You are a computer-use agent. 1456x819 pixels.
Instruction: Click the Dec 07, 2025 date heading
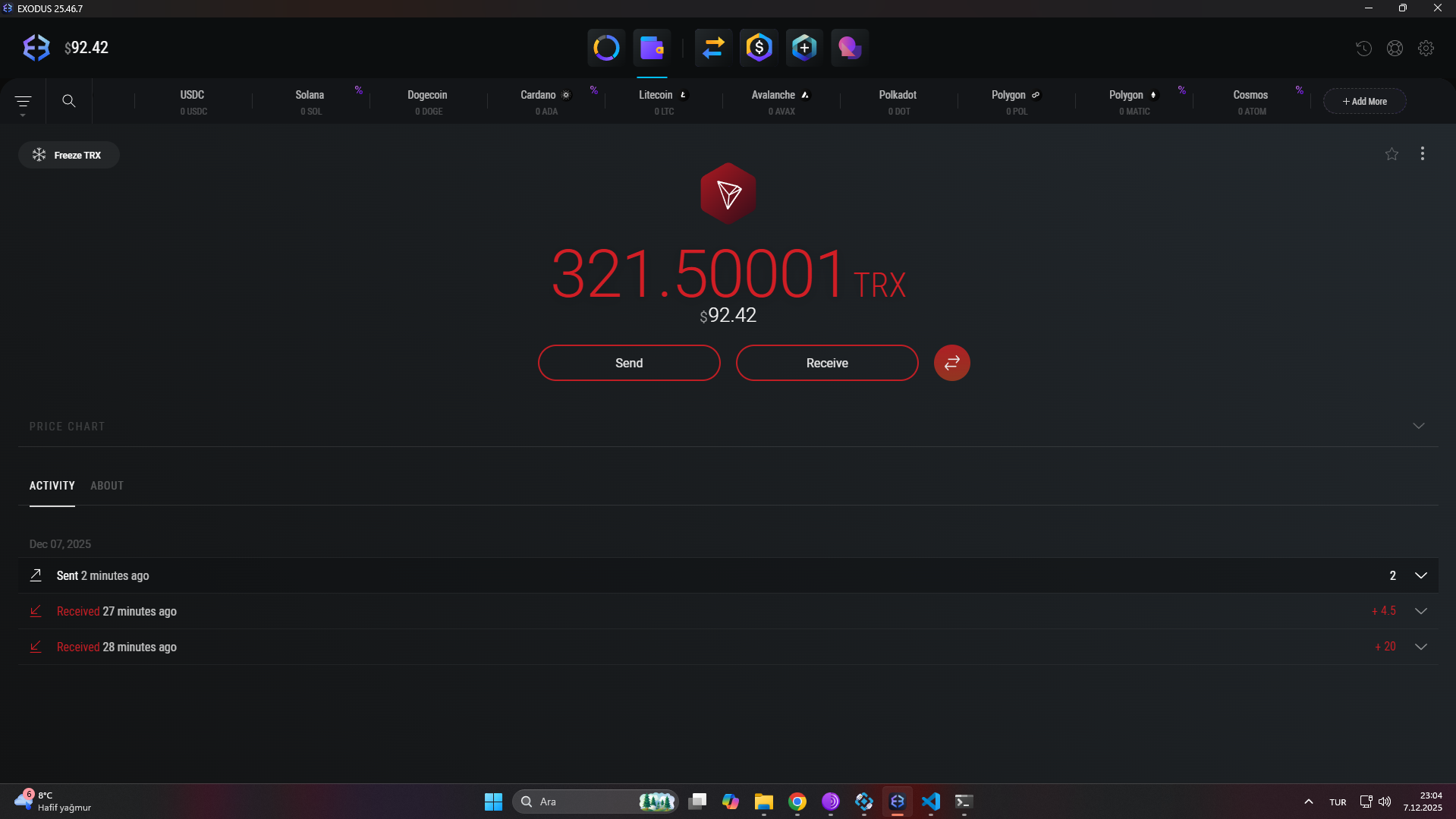(60, 544)
